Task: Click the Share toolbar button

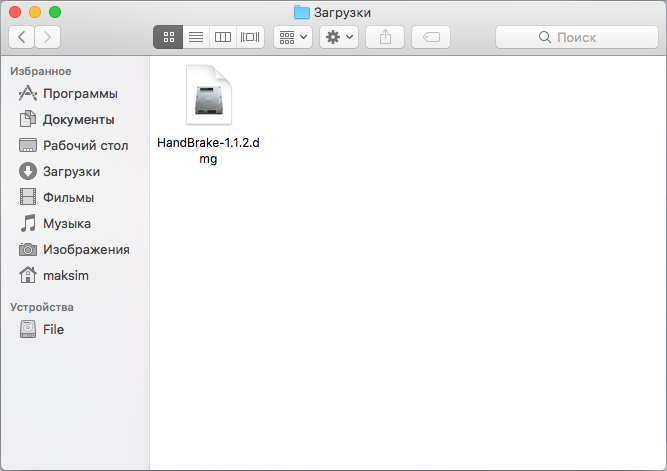Action: pos(385,37)
